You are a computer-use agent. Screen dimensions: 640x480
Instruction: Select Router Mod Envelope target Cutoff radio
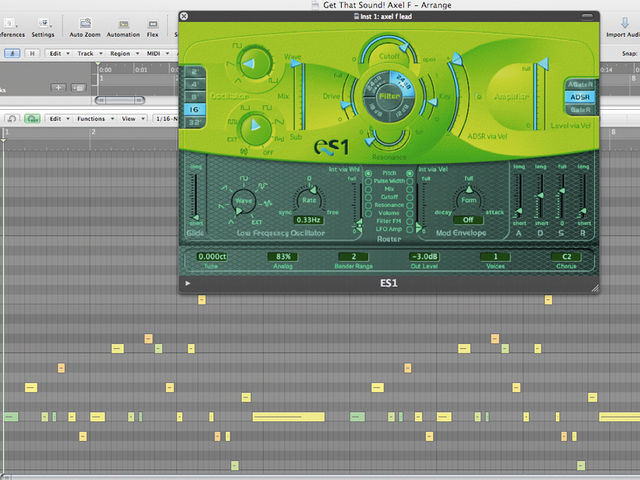(409, 197)
